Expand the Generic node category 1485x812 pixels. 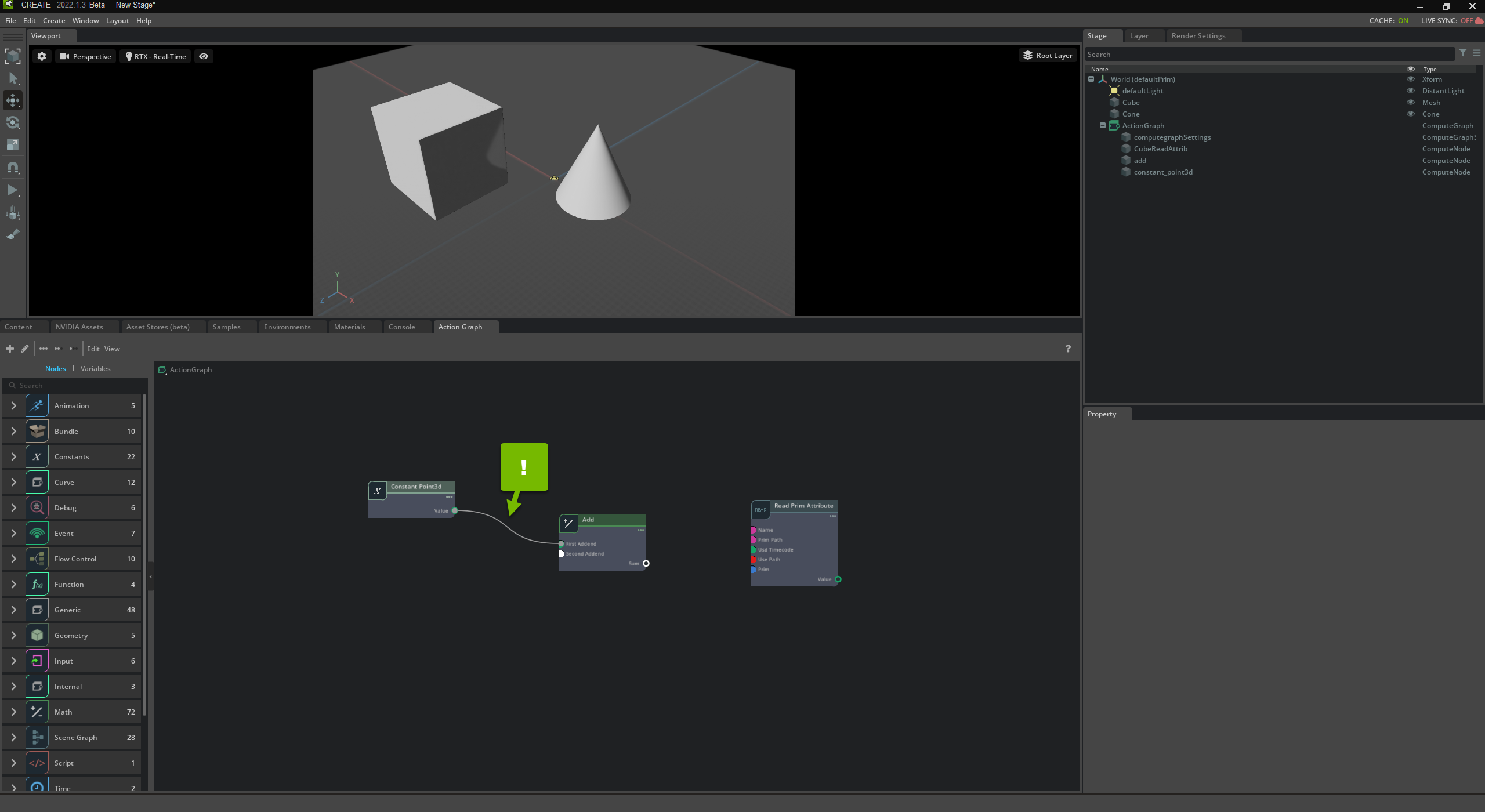tap(14, 610)
